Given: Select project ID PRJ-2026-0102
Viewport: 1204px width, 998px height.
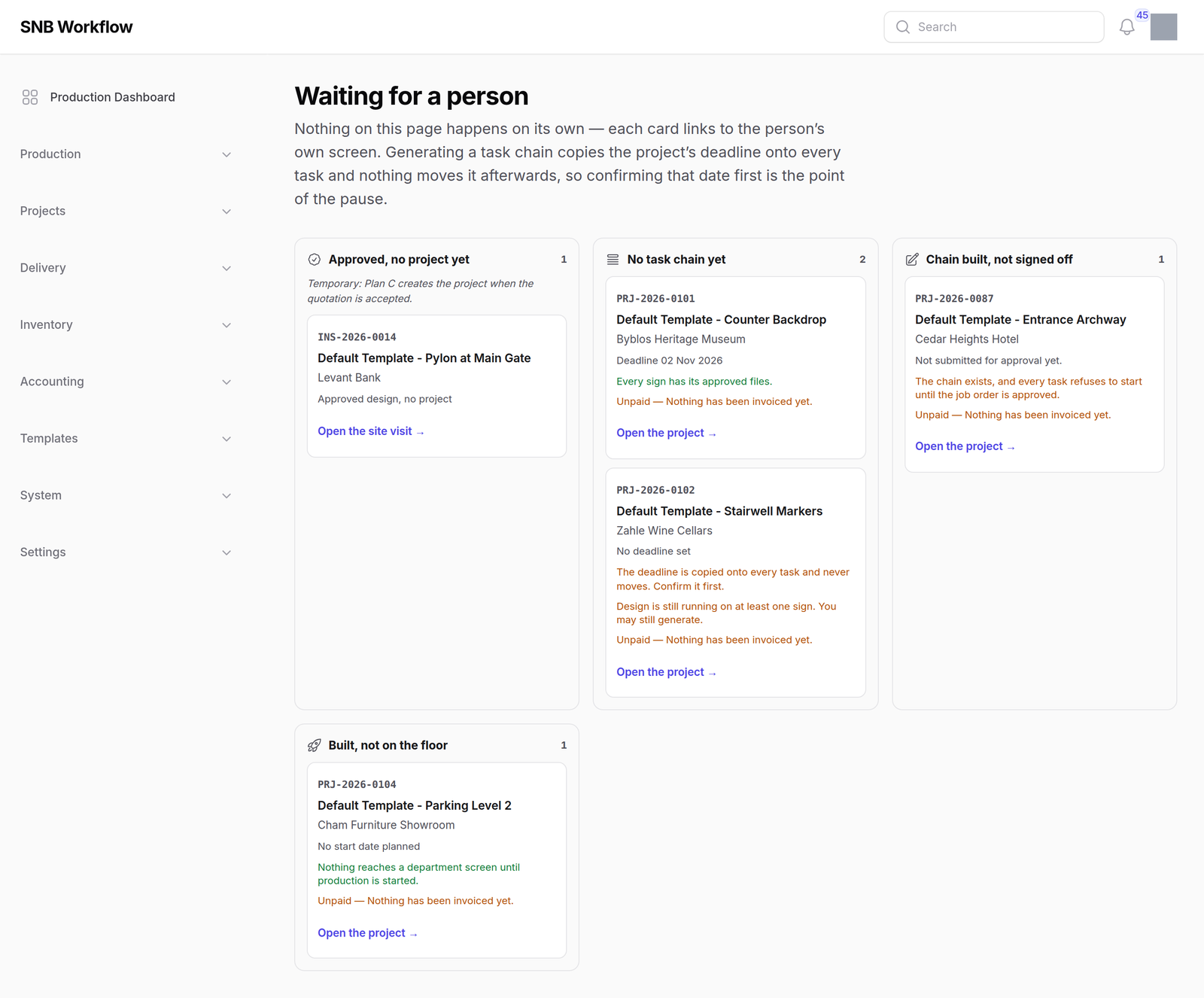Looking at the screenshot, I should (655, 490).
